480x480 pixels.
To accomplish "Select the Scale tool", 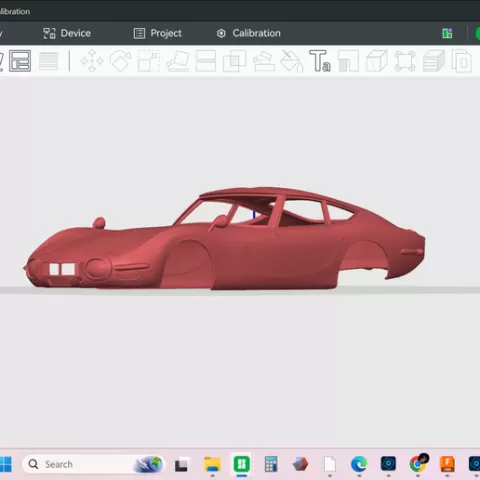I will point(149,61).
